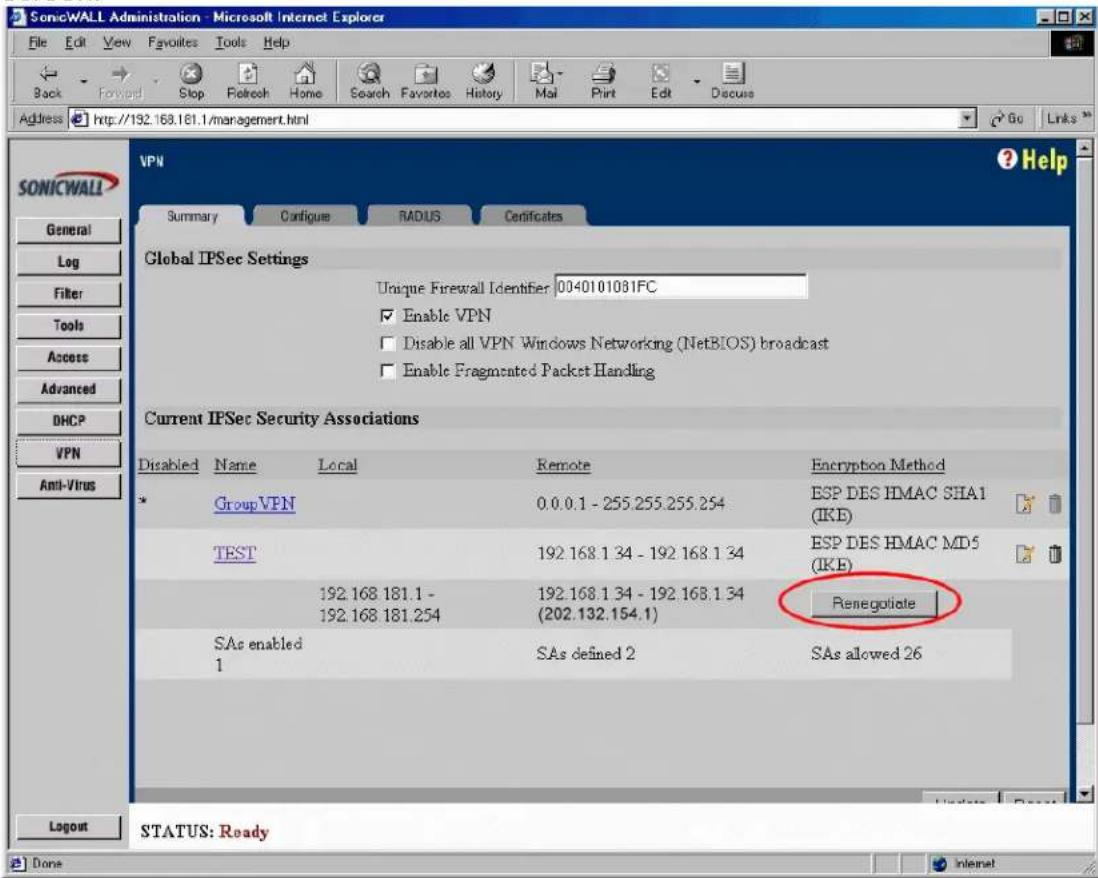Click the Remote column header
Image resolution: width=1098 pixels, height=878 pixels.
563,465
